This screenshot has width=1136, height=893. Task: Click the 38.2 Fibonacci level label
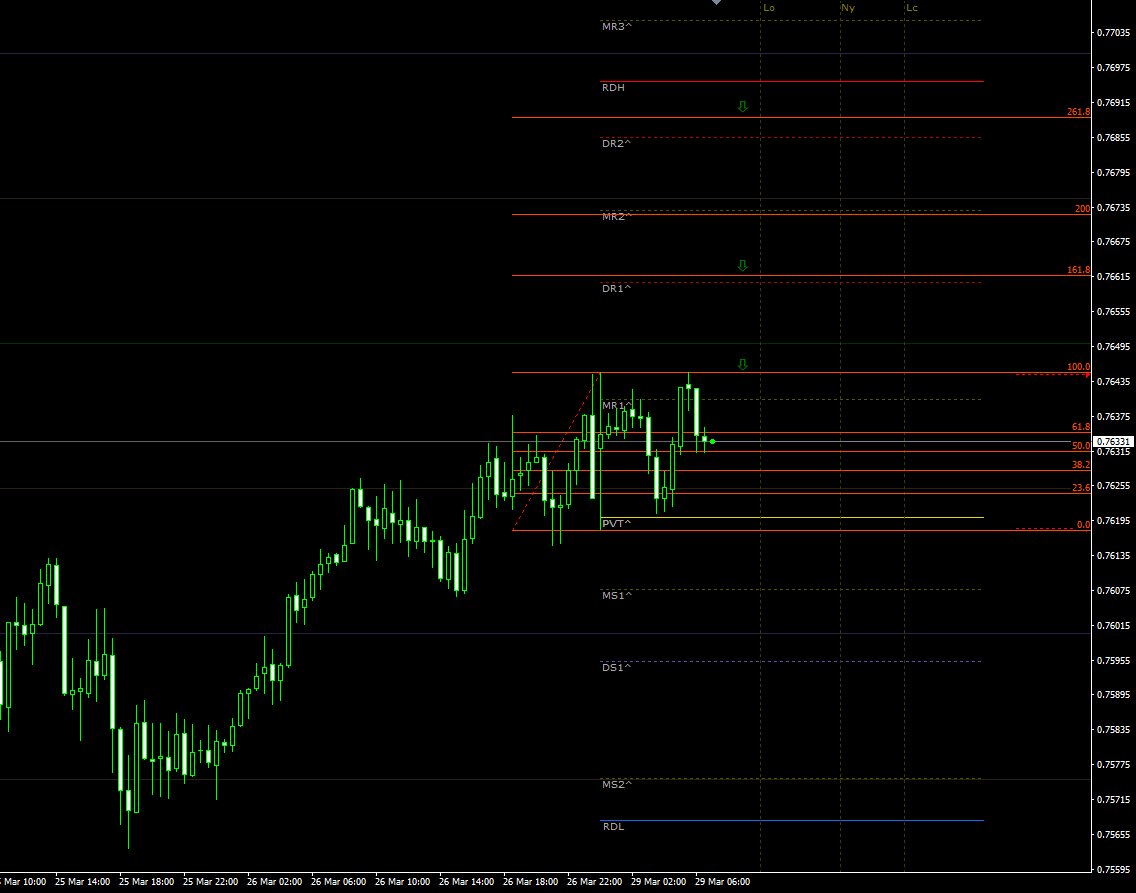click(x=1081, y=465)
